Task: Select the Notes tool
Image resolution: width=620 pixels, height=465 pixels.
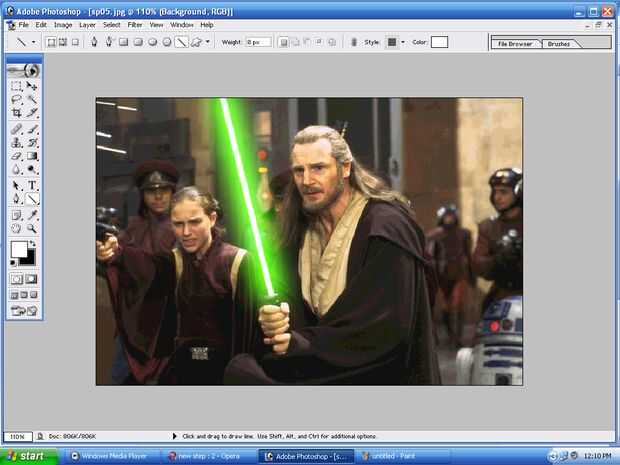Action: click(16, 215)
